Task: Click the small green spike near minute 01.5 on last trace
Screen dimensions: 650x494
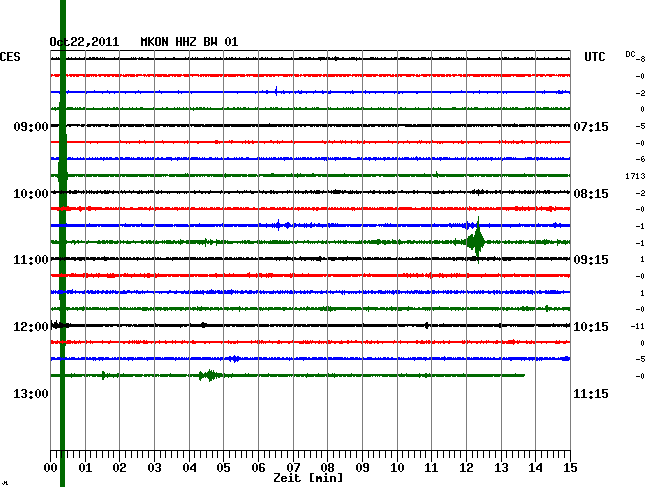Action: (103, 375)
